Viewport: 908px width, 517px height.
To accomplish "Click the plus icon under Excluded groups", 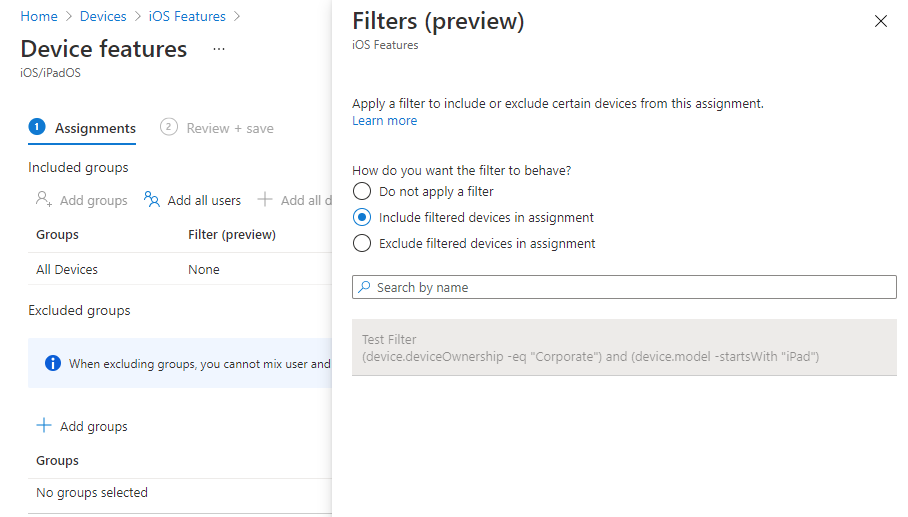I will (44, 426).
